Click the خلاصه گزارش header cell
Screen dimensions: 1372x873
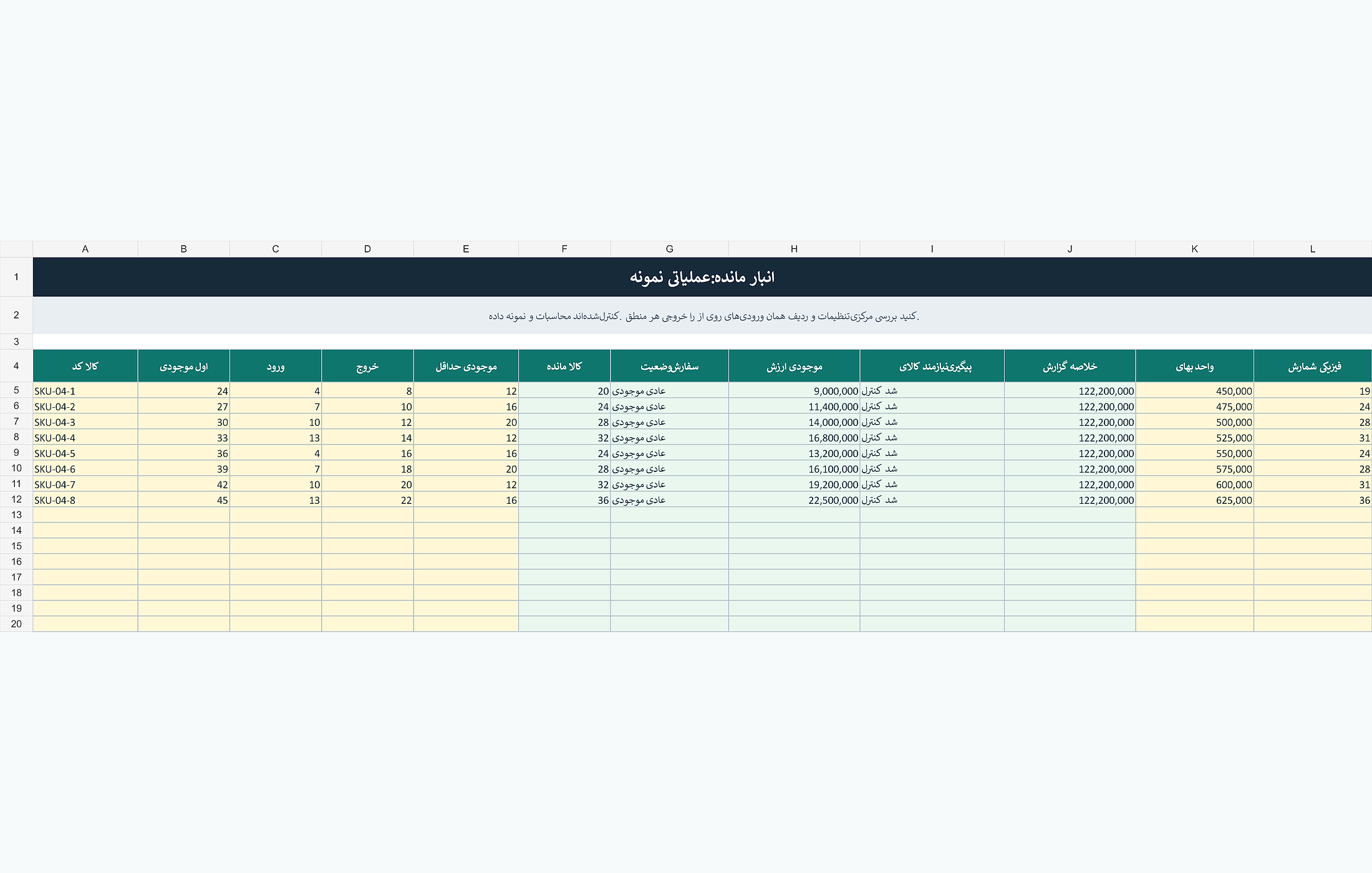(x=1070, y=366)
